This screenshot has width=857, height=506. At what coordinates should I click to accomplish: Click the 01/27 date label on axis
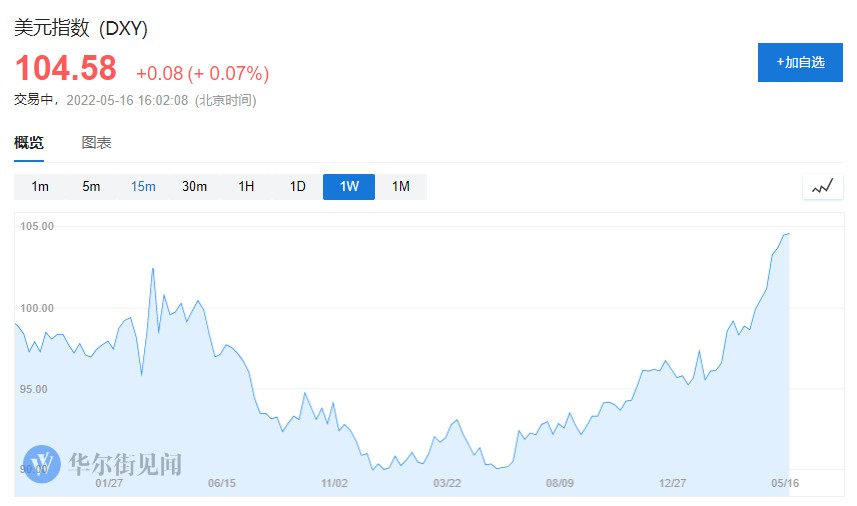109,483
